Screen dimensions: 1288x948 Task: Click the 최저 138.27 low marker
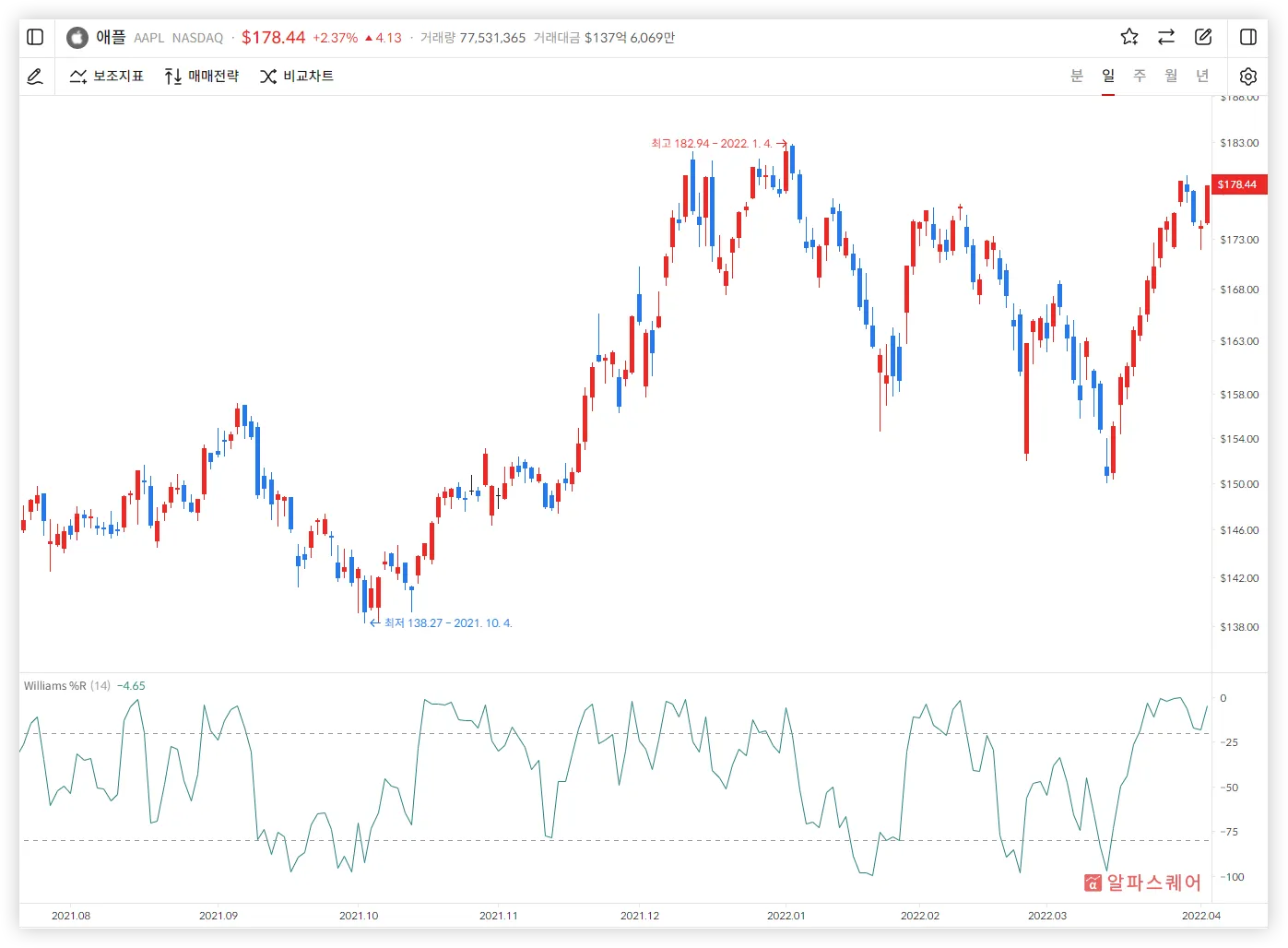(x=441, y=623)
